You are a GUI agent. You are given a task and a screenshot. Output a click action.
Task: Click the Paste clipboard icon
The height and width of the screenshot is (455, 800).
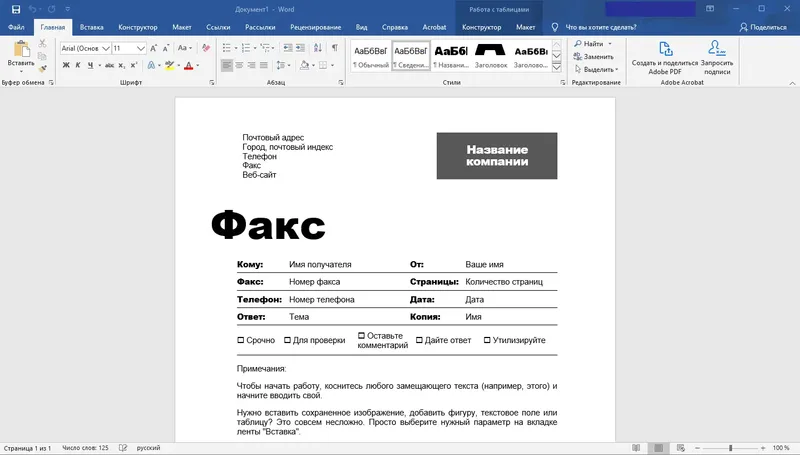pos(21,49)
